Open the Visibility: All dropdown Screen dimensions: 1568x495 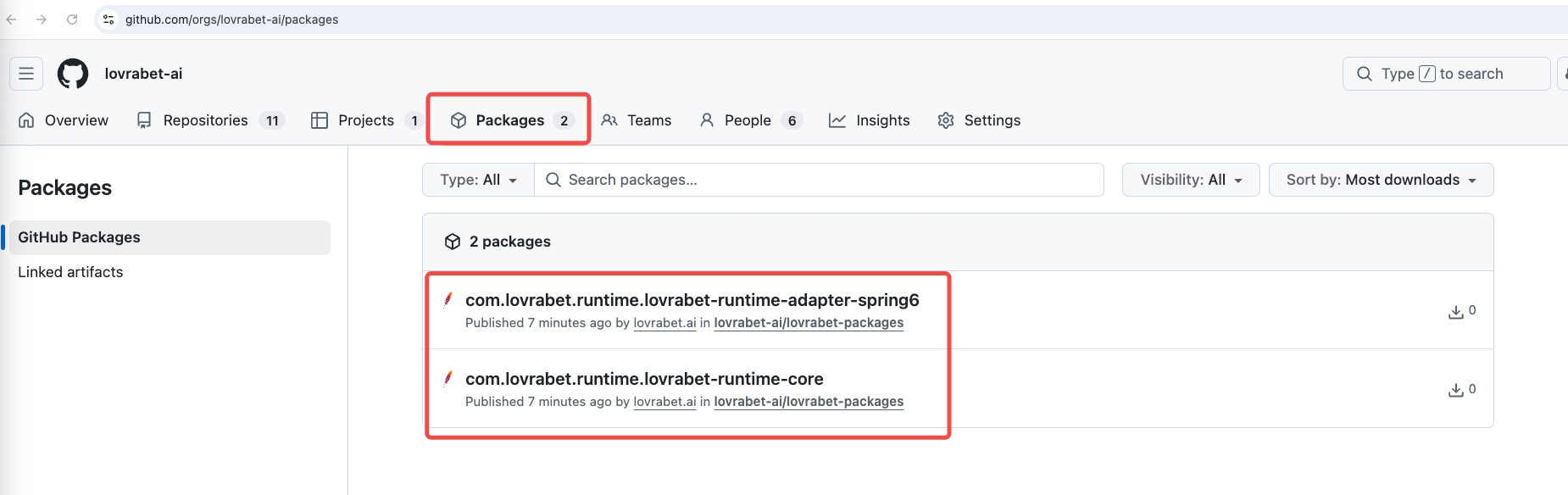coord(1191,180)
